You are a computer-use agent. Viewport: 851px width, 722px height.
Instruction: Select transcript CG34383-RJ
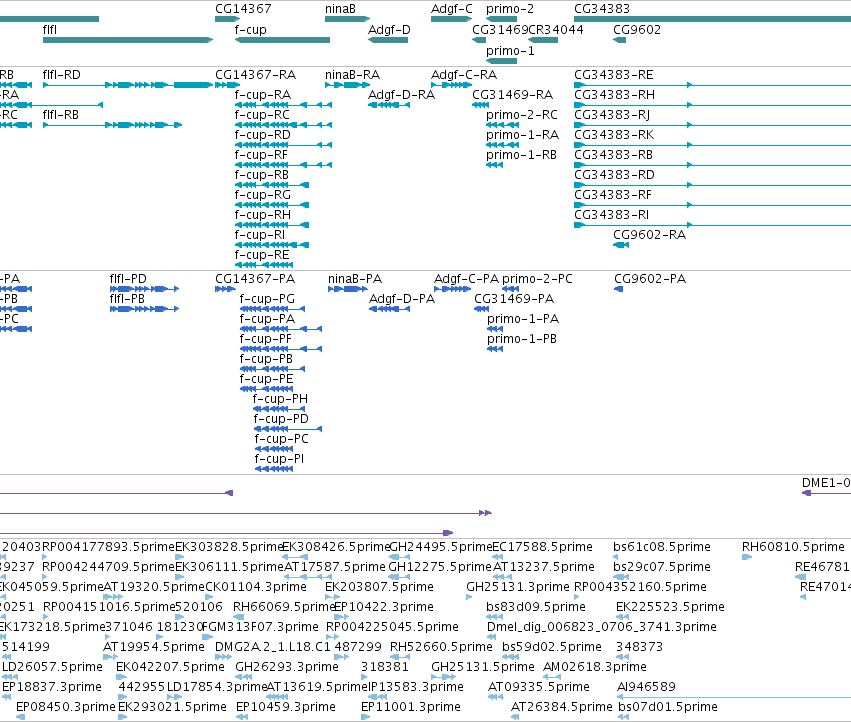[713, 125]
